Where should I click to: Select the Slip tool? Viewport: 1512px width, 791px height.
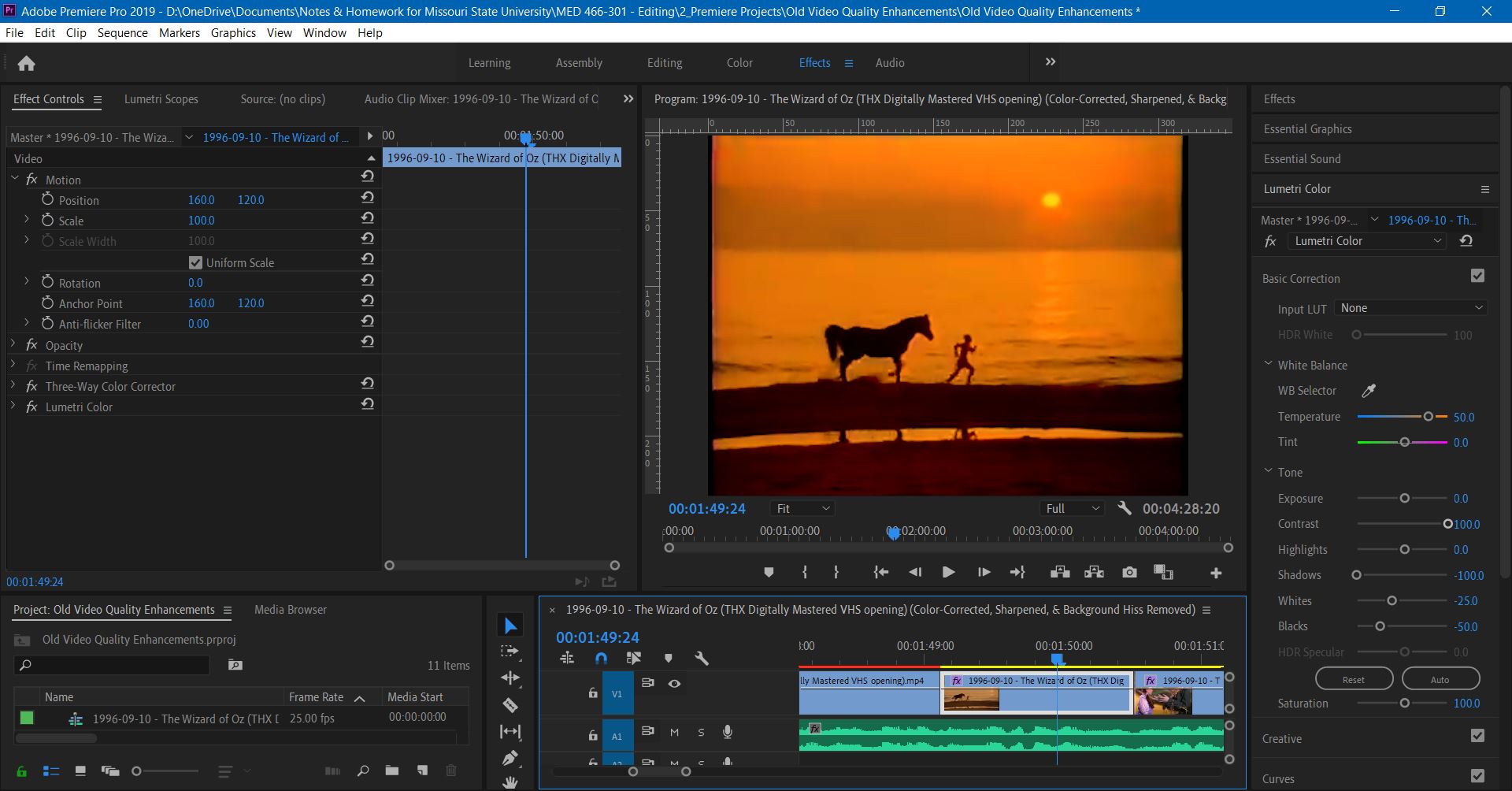(x=510, y=732)
